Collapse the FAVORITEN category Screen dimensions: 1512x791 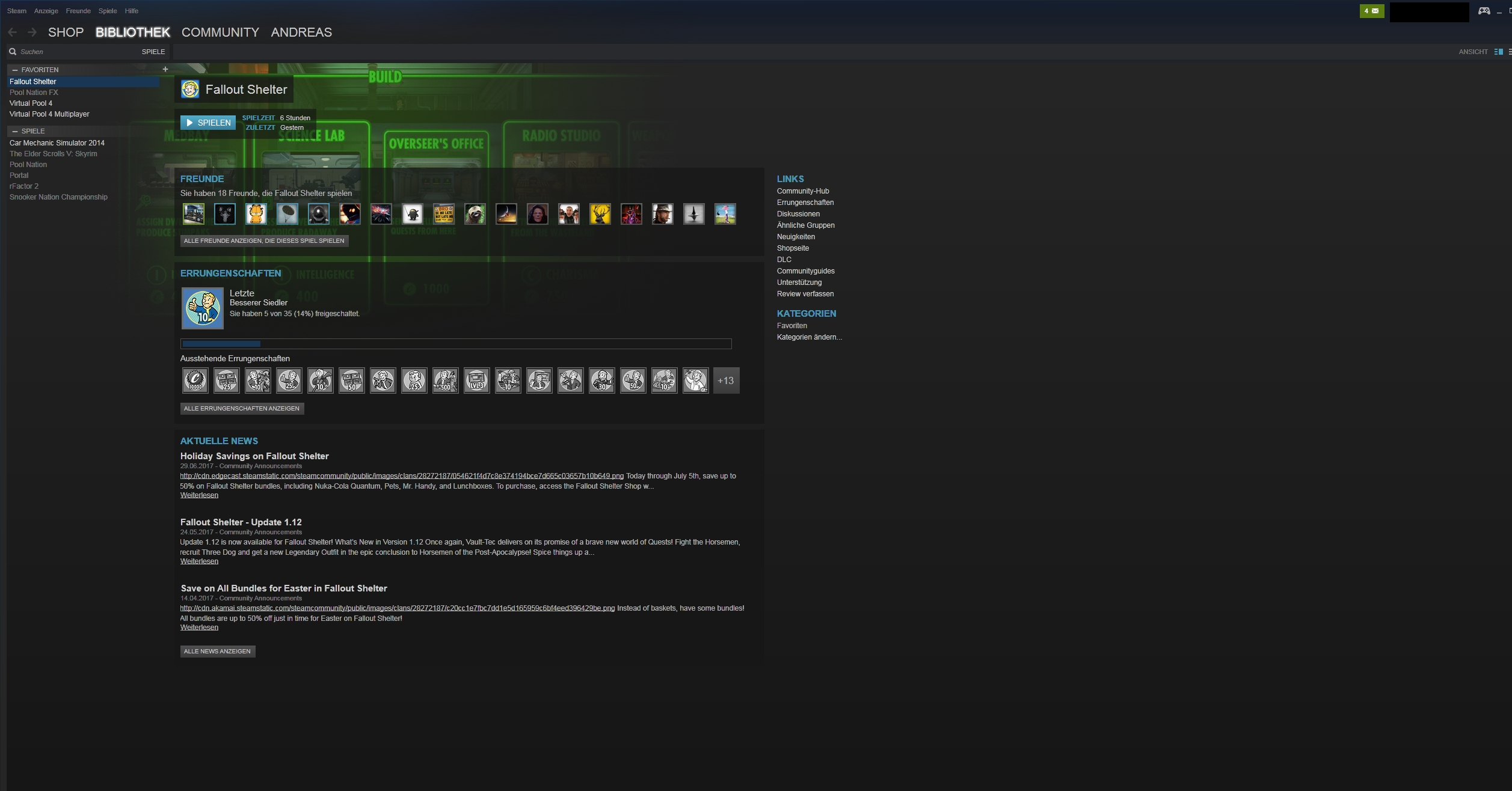click(15, 70)
